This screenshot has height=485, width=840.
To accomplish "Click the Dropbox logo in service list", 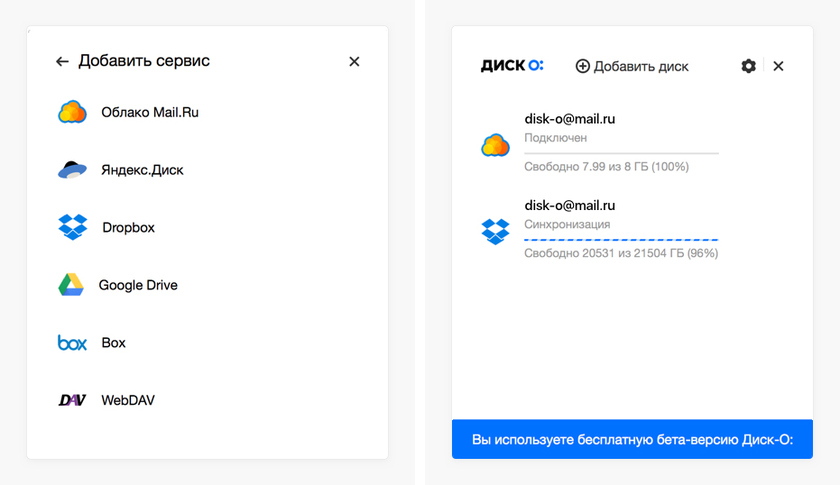I will 73,227.
